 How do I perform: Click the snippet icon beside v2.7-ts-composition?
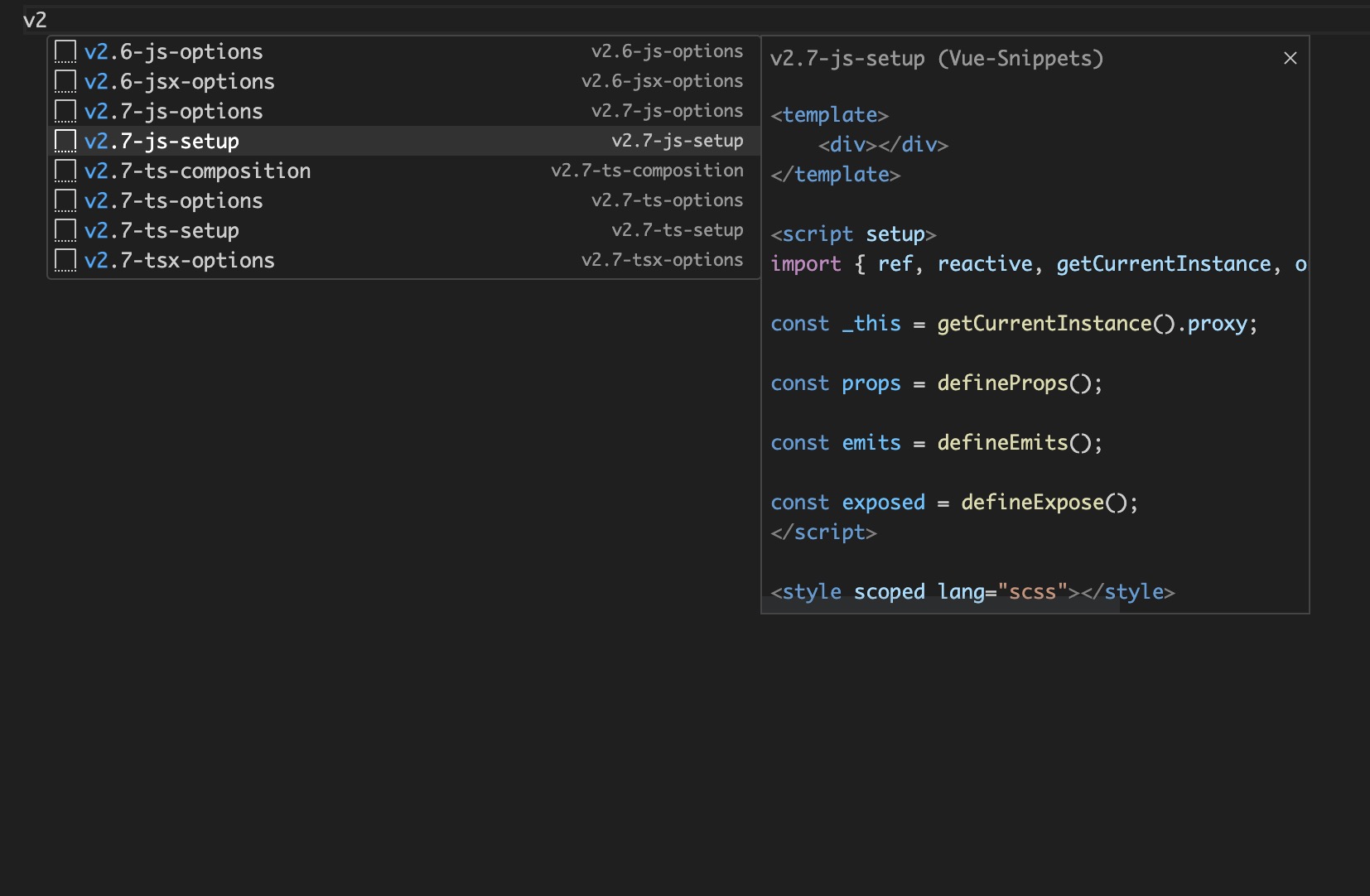tap(65, 171)
